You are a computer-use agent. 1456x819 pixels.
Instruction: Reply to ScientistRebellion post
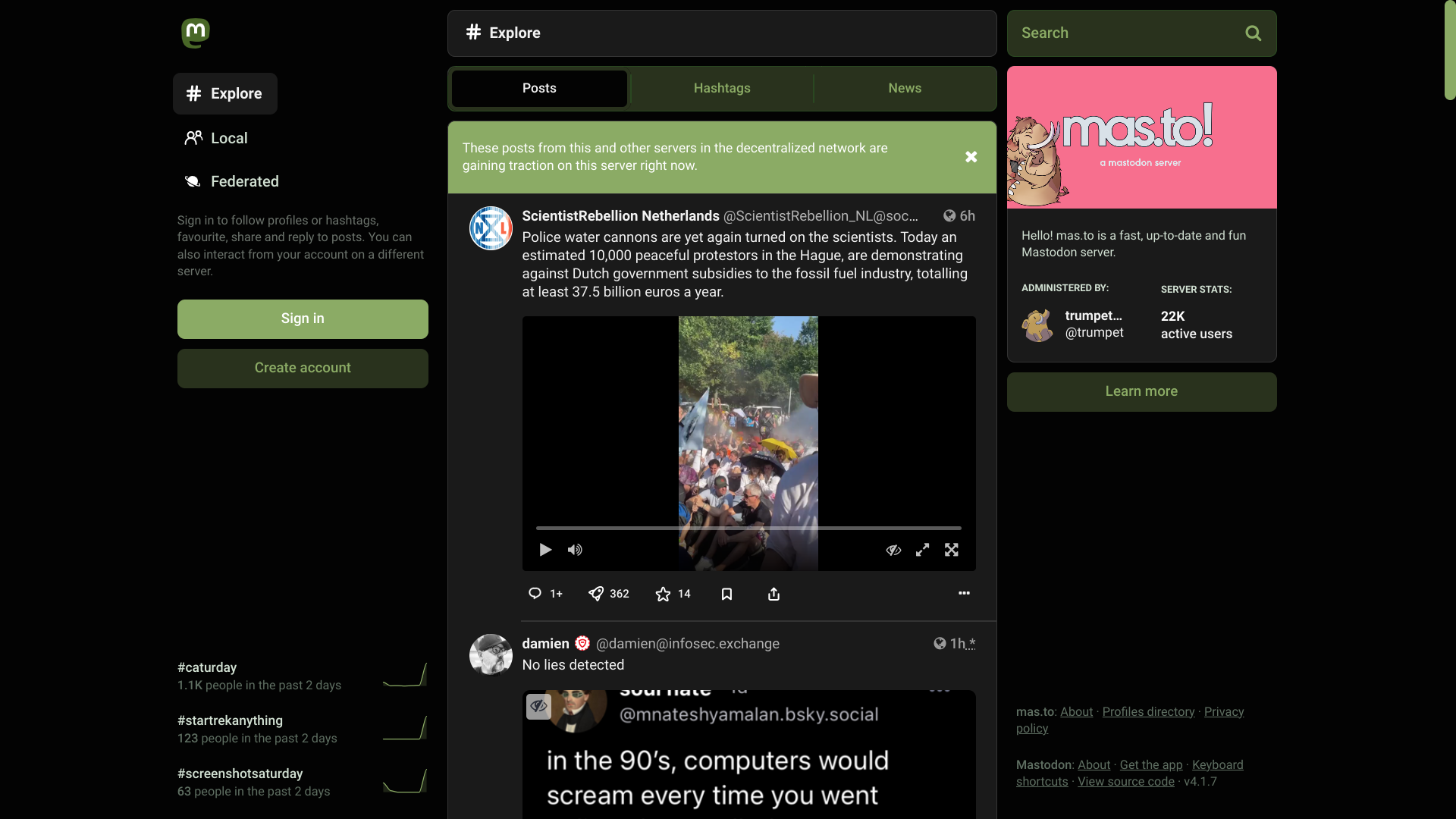pos(535,594)
